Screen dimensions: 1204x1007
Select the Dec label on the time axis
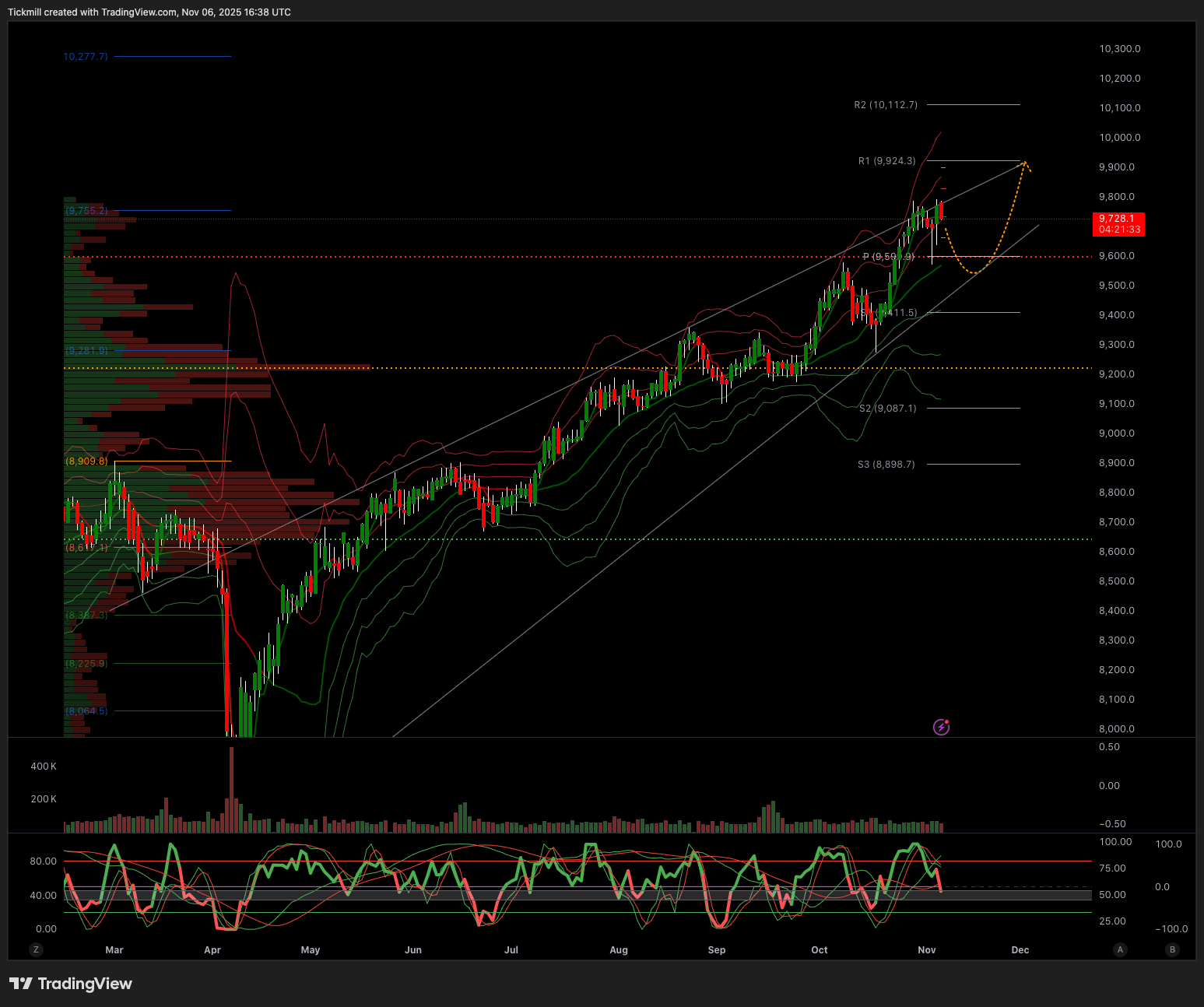pos(1020,949)
